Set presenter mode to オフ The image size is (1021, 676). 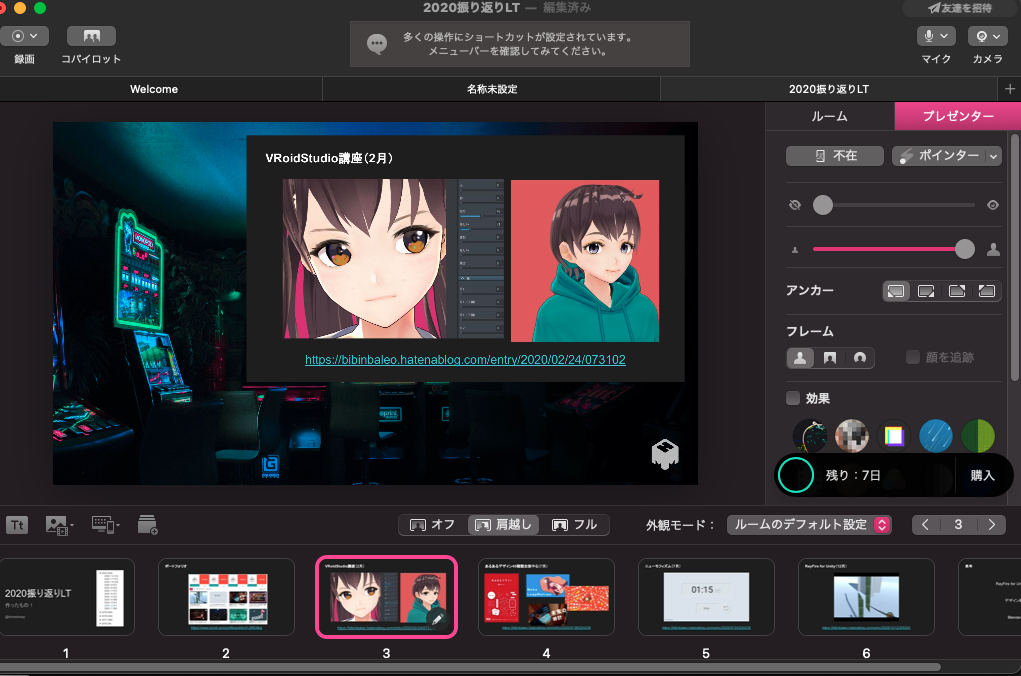coord(433,525)
